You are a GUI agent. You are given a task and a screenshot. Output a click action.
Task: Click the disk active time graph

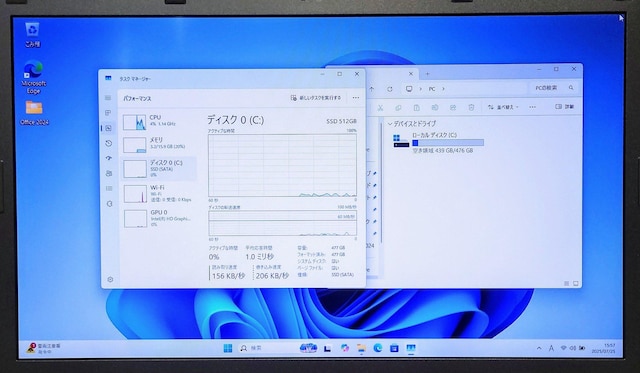coord(282,165)
